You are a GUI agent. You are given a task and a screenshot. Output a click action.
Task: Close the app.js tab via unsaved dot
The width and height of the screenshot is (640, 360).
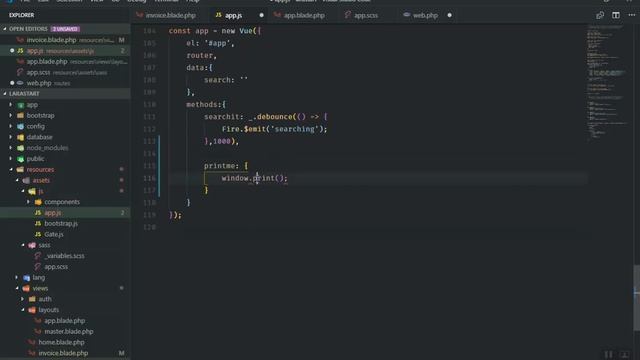pos(262,16)
